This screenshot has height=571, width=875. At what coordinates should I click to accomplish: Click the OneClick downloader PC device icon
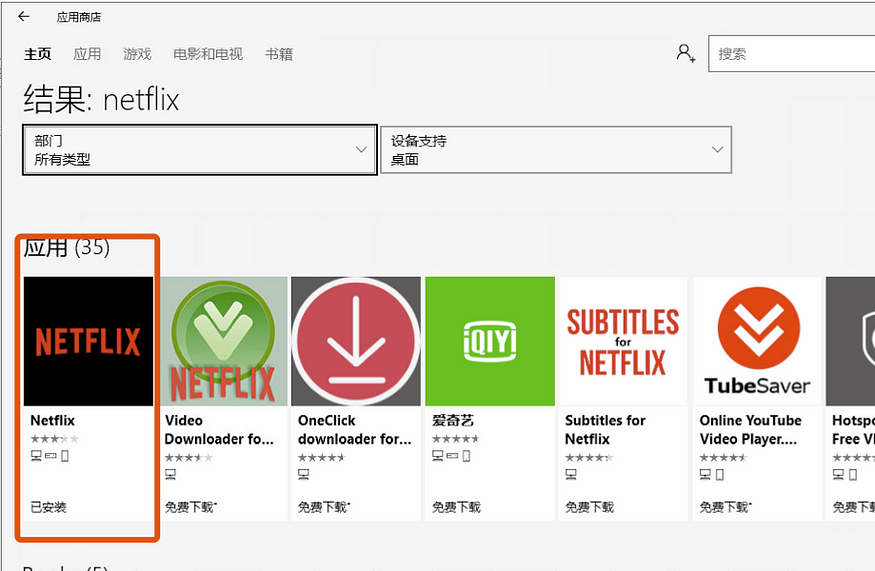click(x=304, y=474)
